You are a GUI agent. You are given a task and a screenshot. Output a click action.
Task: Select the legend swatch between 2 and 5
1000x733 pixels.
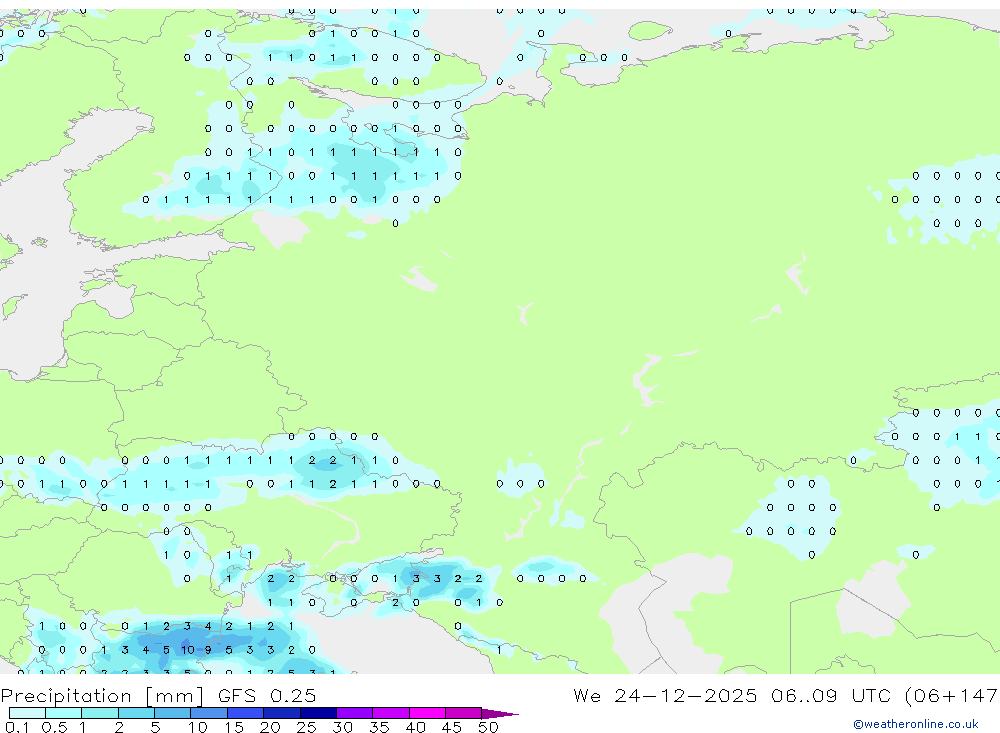click(x=136, y=713)
